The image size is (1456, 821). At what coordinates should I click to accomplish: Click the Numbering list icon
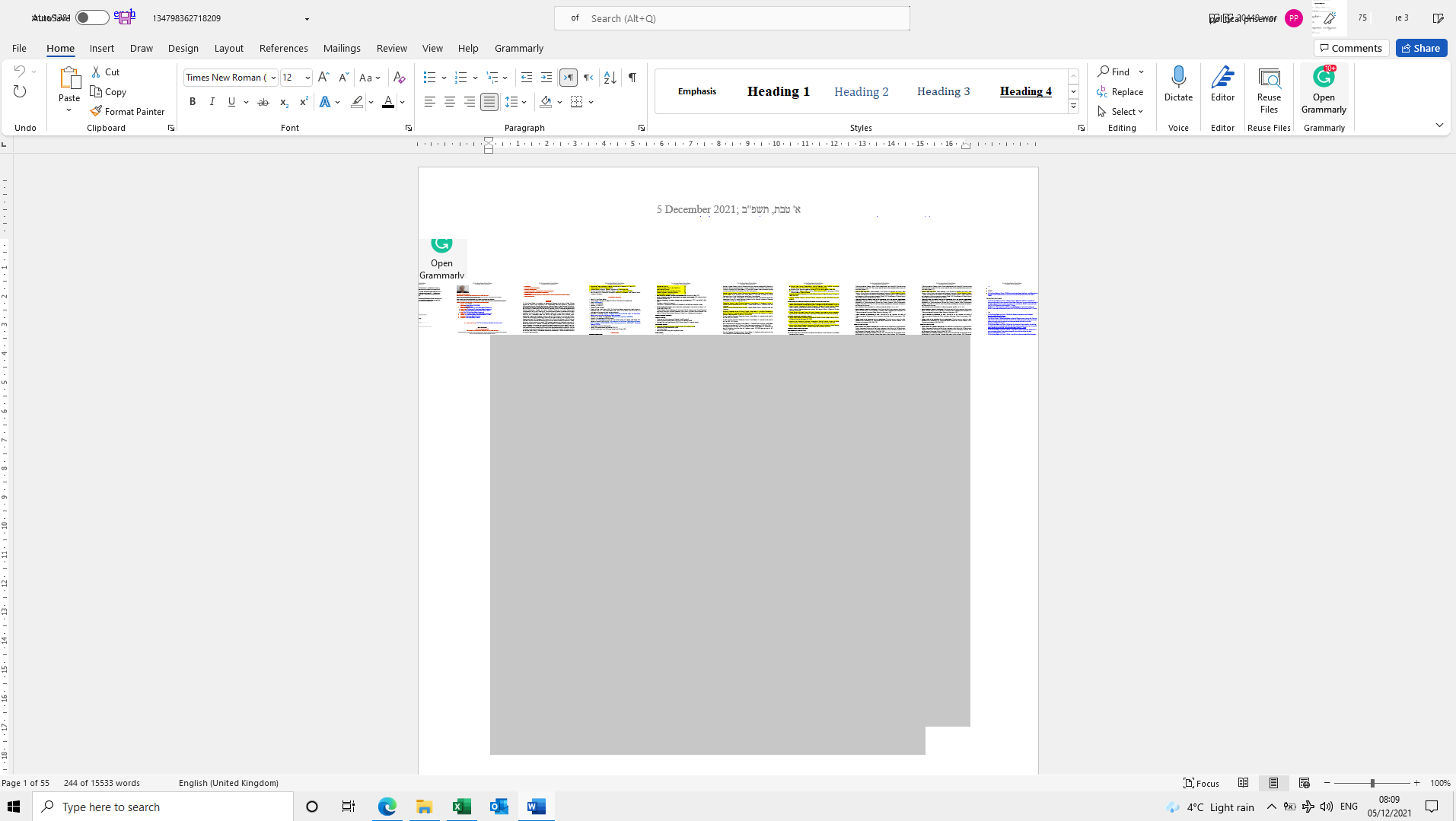(x=460, y=77)
